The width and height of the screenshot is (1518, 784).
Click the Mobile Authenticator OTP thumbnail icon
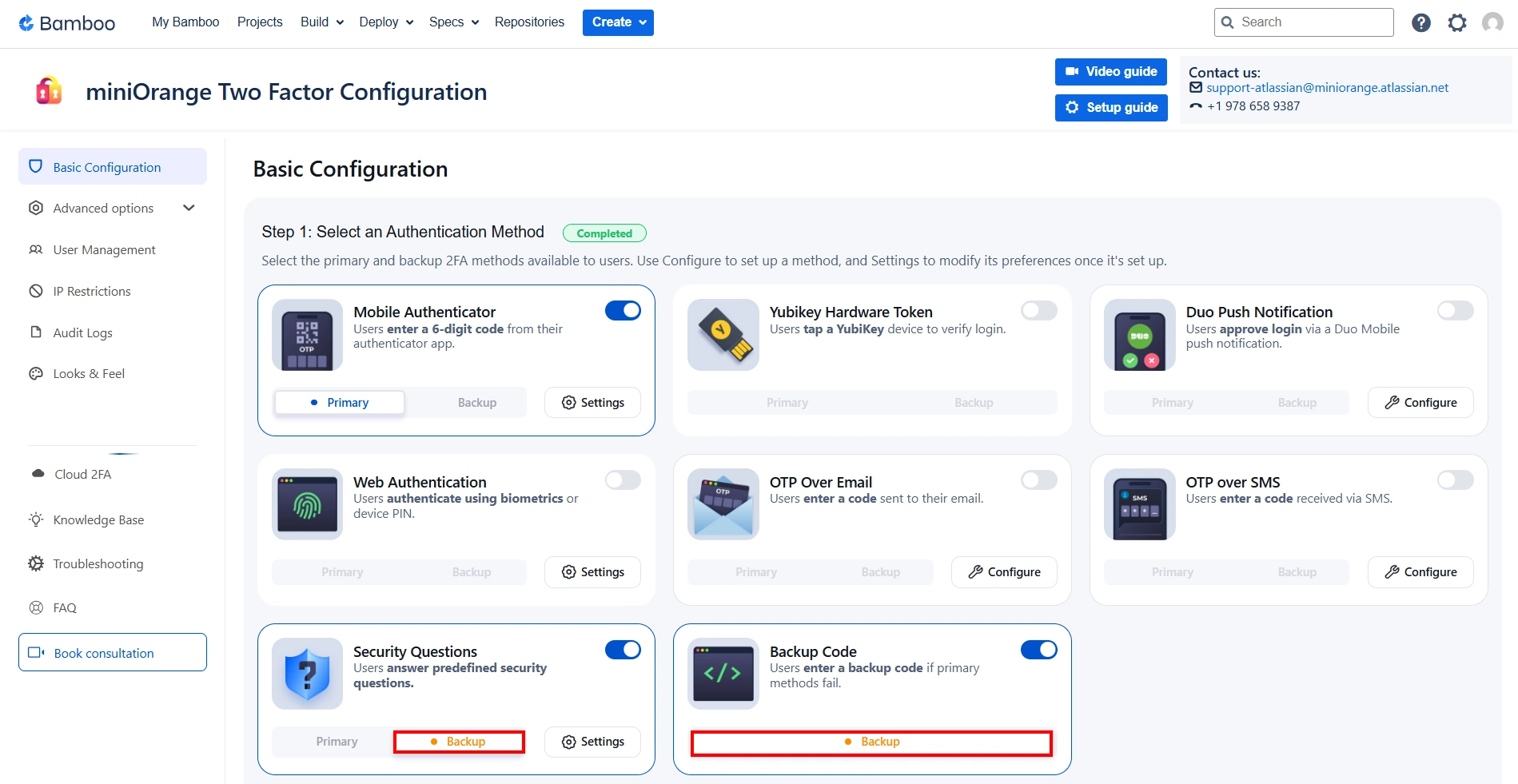click(x=307, y=335)
